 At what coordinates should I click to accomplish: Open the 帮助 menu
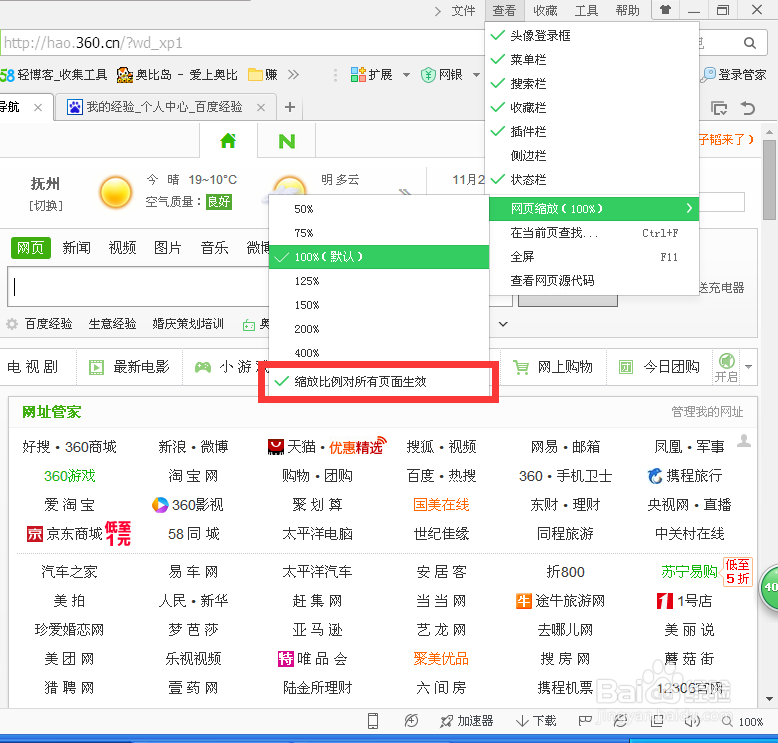pos(628,10)
